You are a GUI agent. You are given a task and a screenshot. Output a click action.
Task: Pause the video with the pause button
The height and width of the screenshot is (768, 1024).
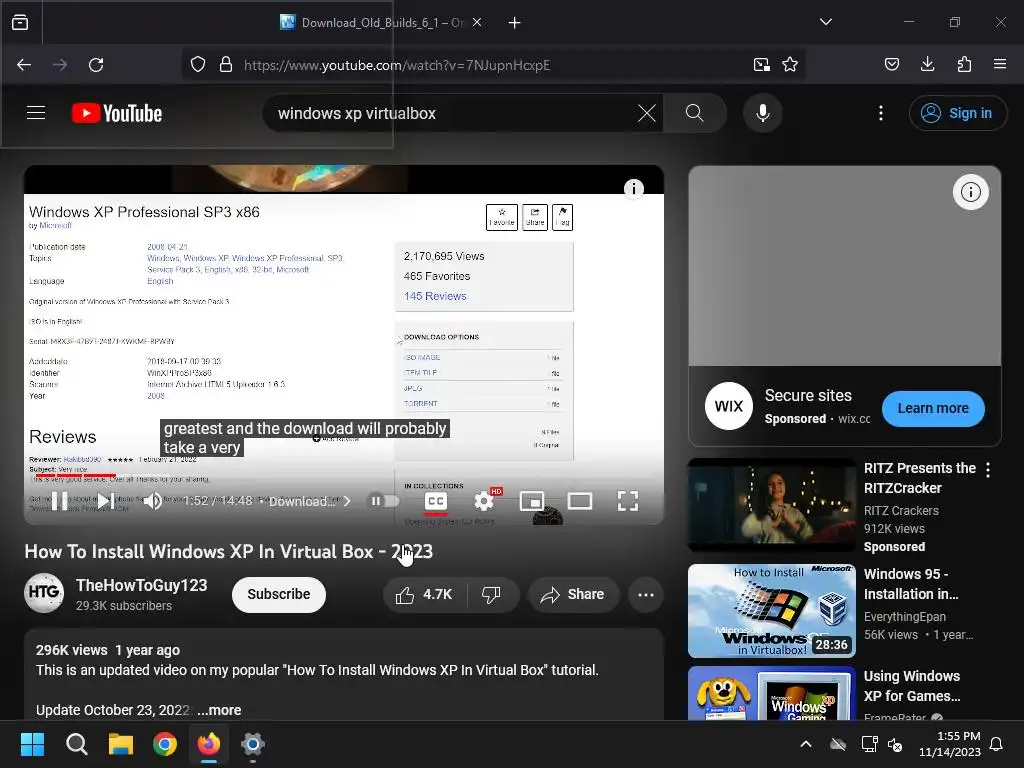pyautogui.click(x=59, y=501)
